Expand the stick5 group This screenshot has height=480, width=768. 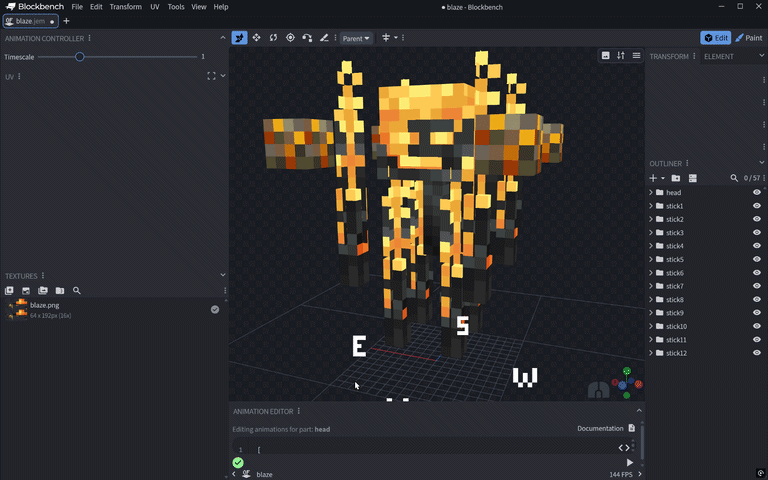(x=651, y=259)
